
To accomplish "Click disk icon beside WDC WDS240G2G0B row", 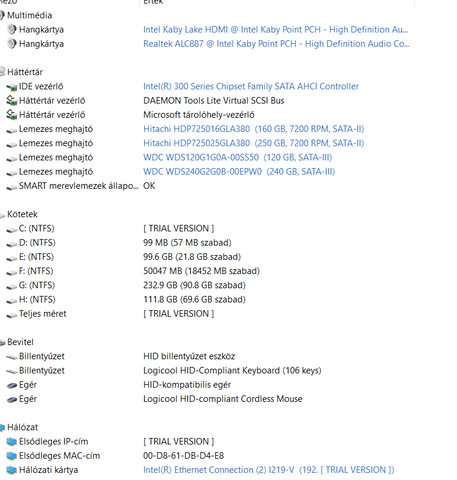I will [x=12, y=173].
